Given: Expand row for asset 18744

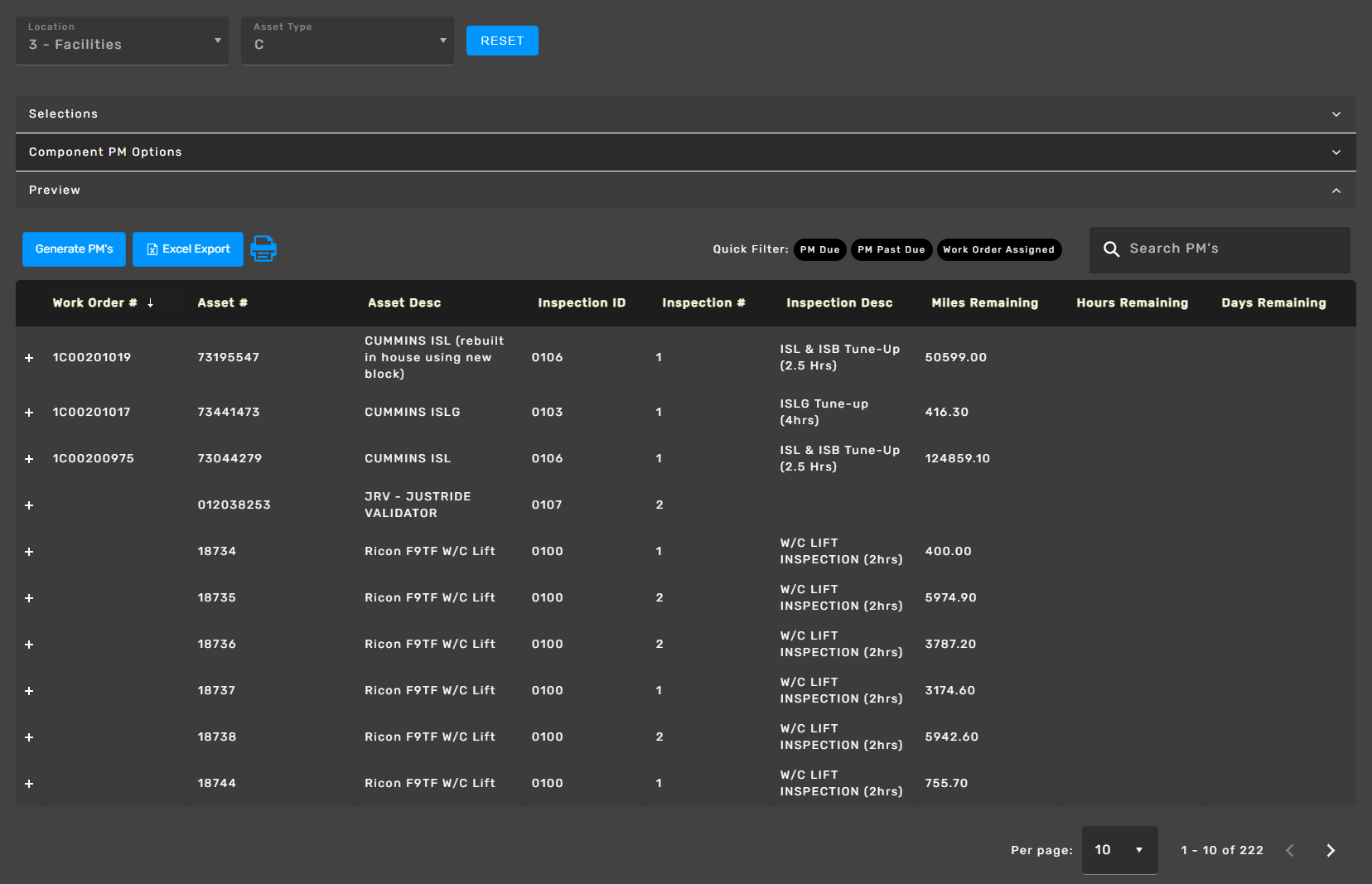Looking at the screenshot, I should point(29,784).
